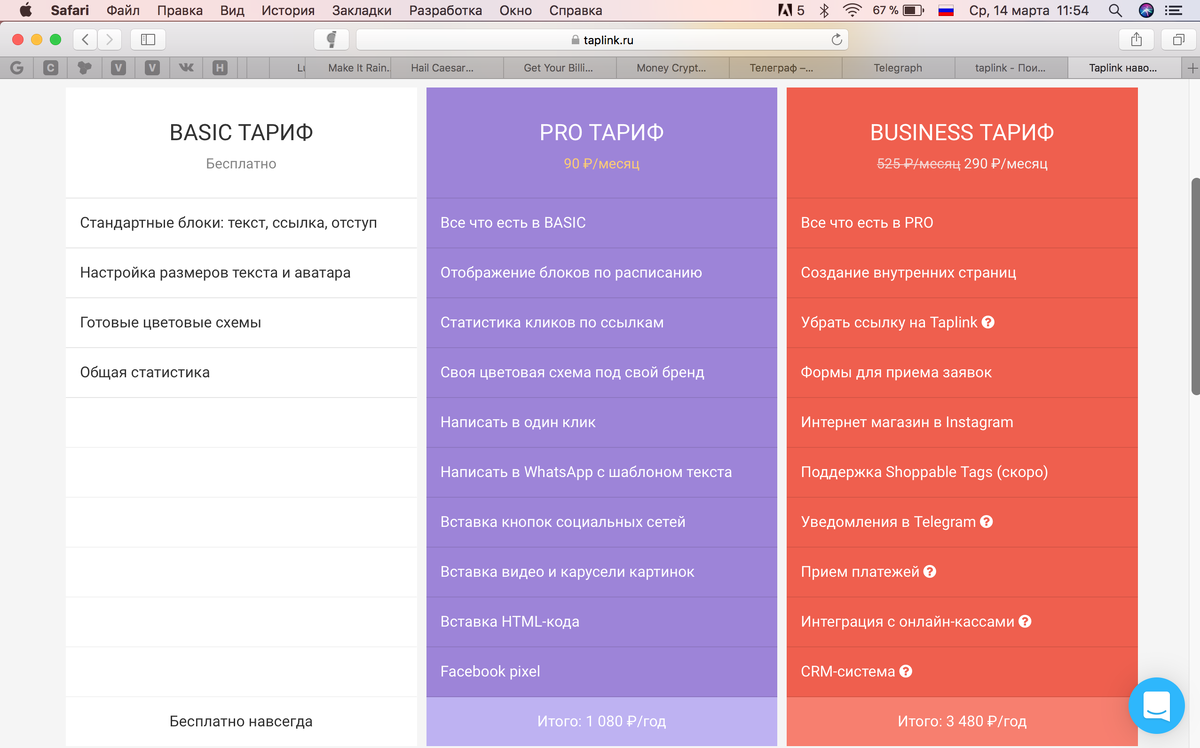Viewport: 1200px width, 748px height.
Task: Click Интернет магазин в Instagram row
Action: [962, 422]
